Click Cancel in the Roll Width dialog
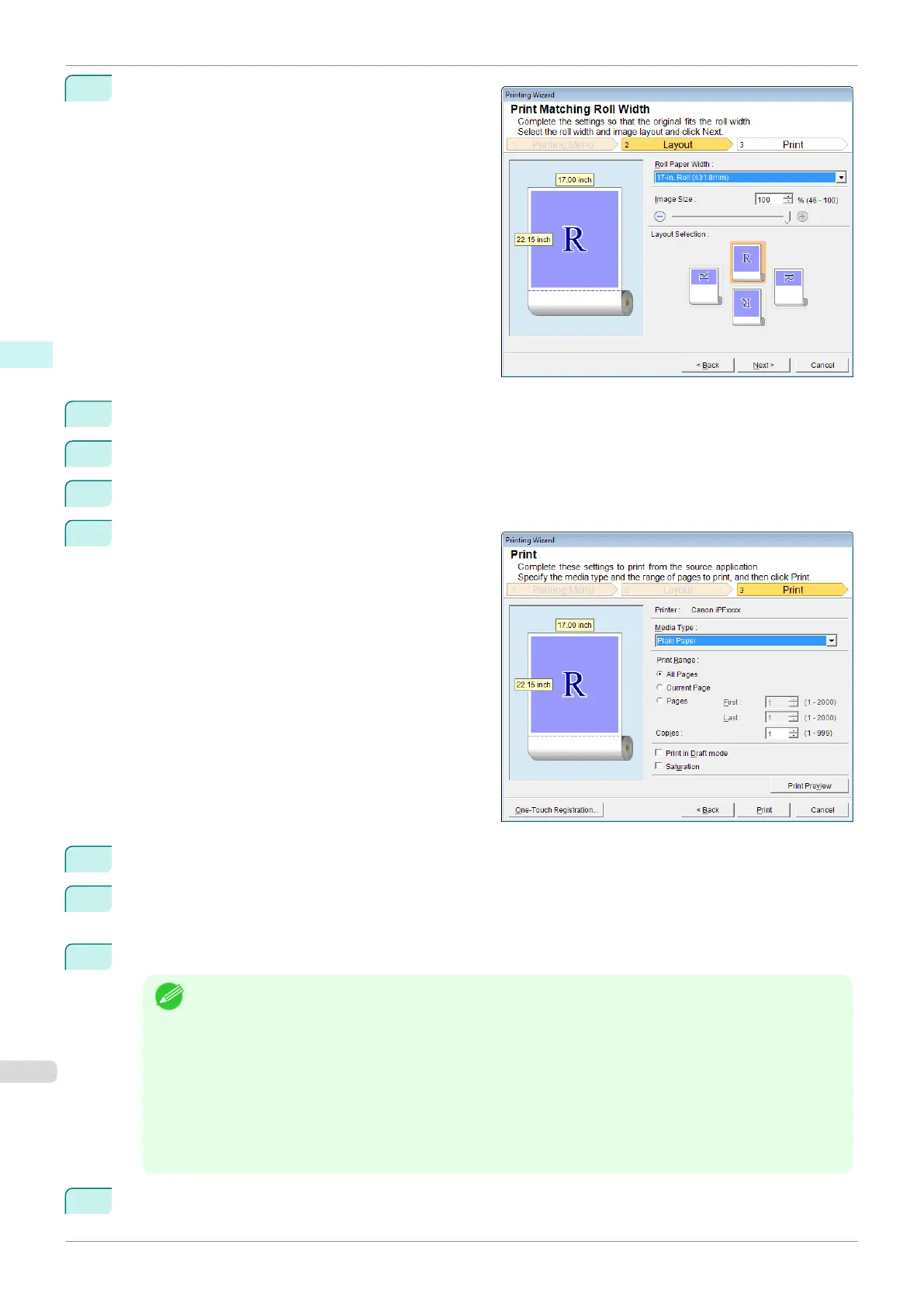The height and width of the screenshot is (1307, 924). tap(822, 366)
